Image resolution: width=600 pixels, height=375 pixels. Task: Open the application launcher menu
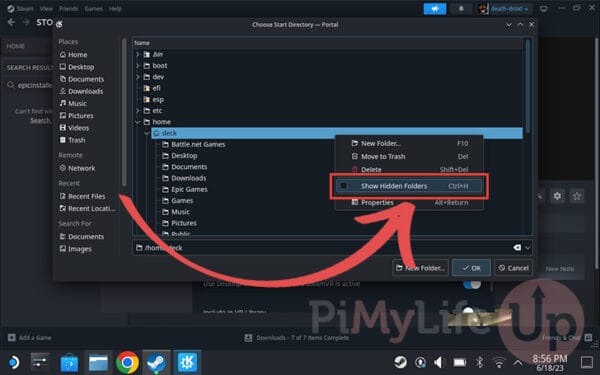click(x=14, y=362)
